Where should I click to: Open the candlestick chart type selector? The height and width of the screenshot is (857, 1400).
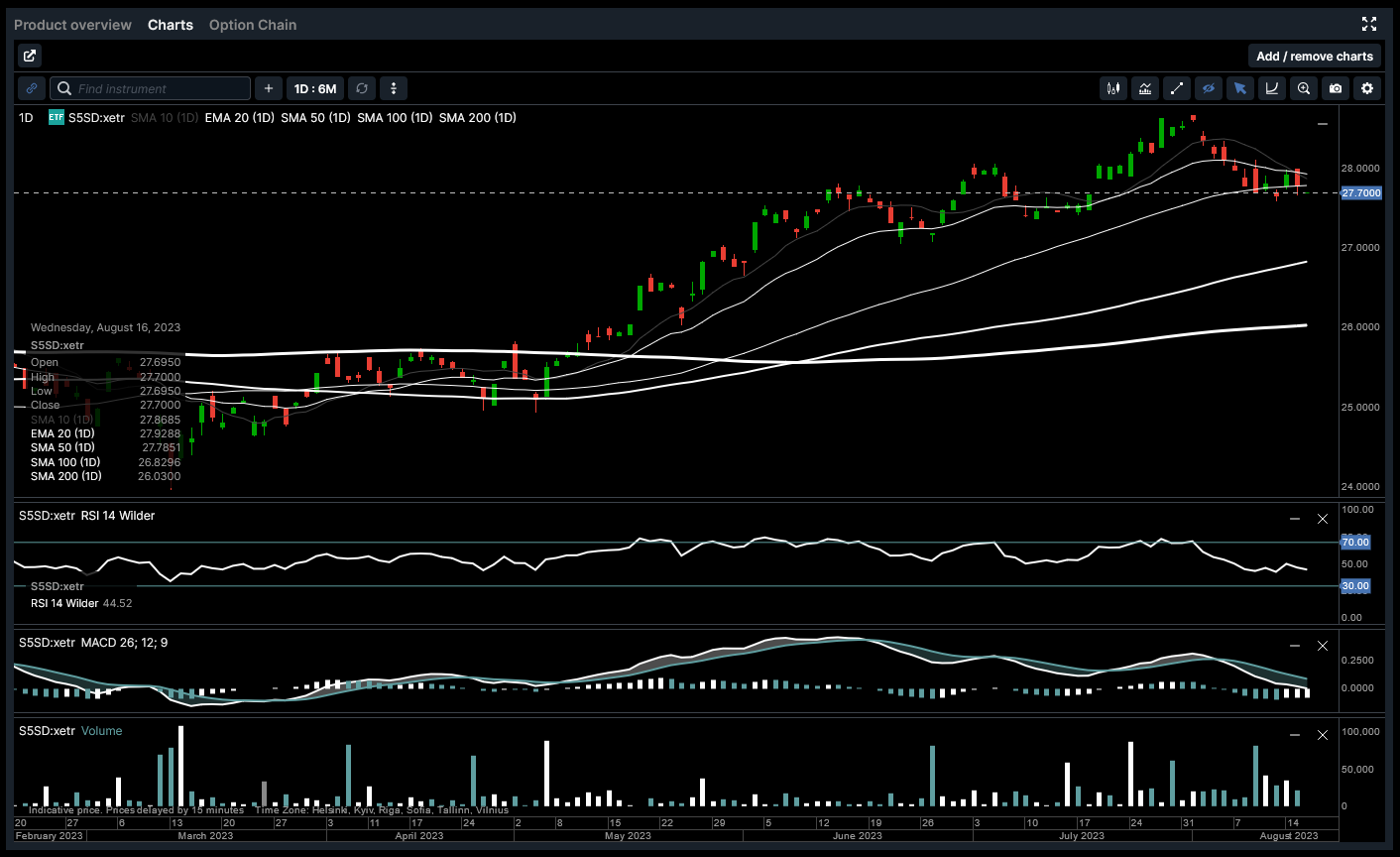pyautogui.click(x=1113, y=88)
